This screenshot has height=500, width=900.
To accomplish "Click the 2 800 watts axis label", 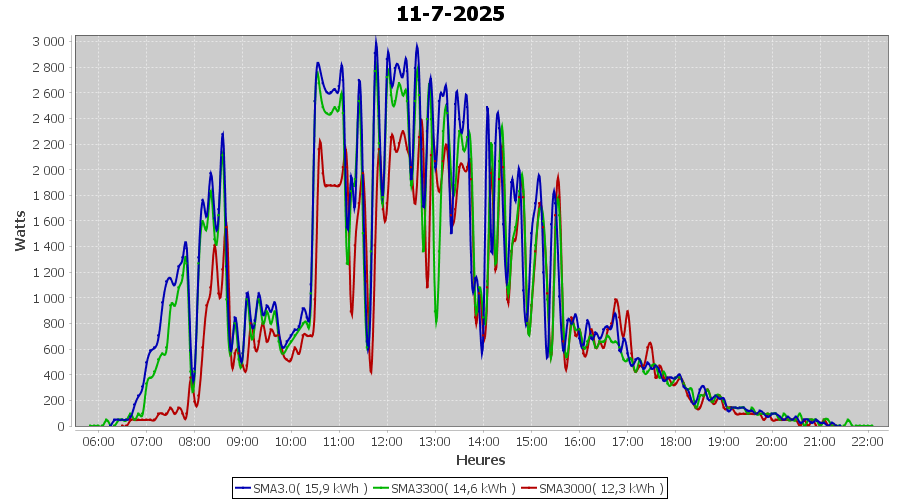I will 48,68.
